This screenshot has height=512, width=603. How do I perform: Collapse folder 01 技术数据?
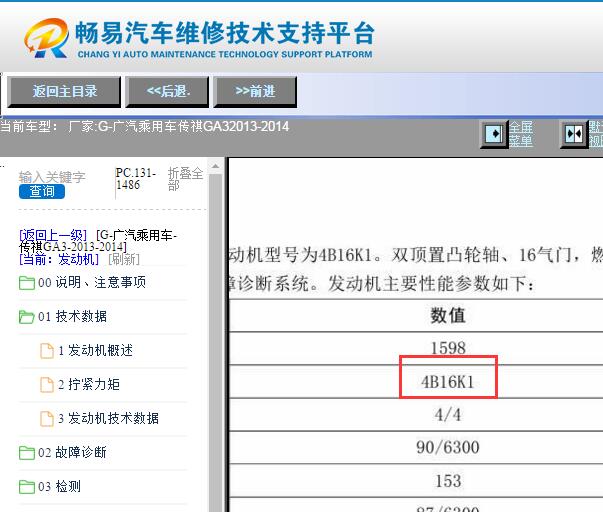pos(72,316)
